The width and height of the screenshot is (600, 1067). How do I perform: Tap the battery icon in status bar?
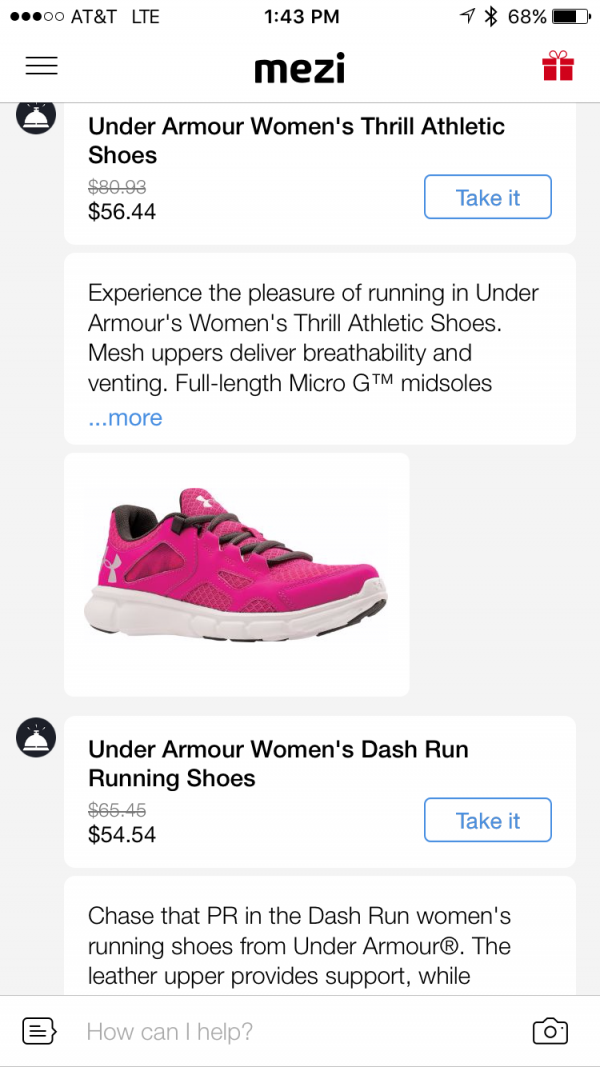(x=570, y=16)
